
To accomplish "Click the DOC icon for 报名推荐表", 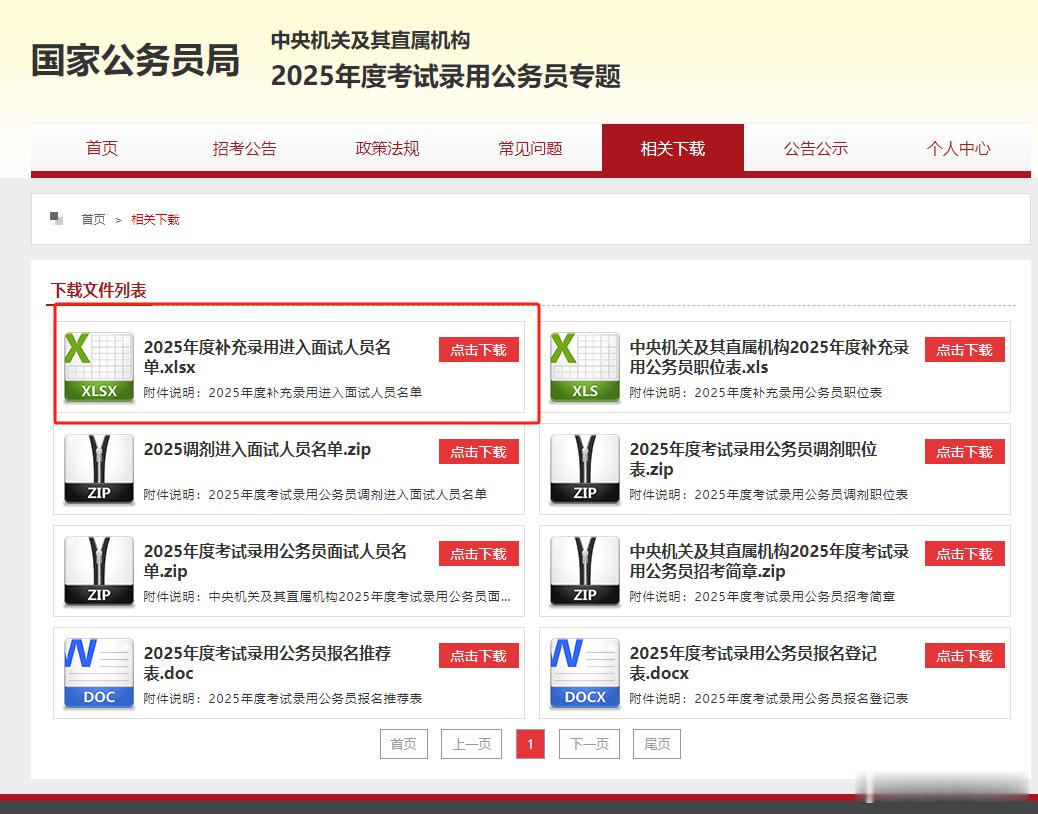I will [x=98, y=673].
